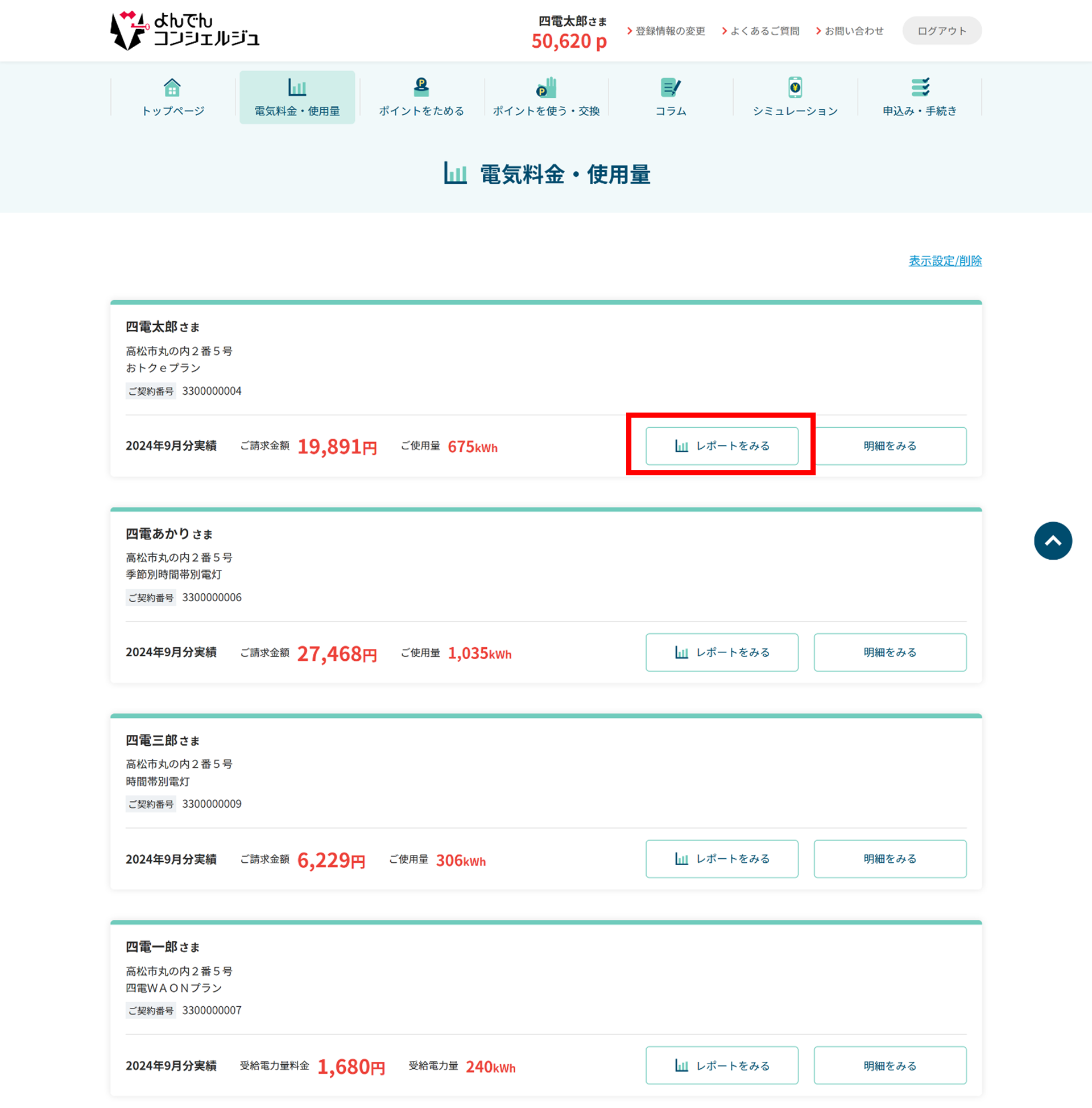Screen dimensions: 1092x1108
Task: Click the よんでんコンシェルジュ logo
Action: point(185,30)
